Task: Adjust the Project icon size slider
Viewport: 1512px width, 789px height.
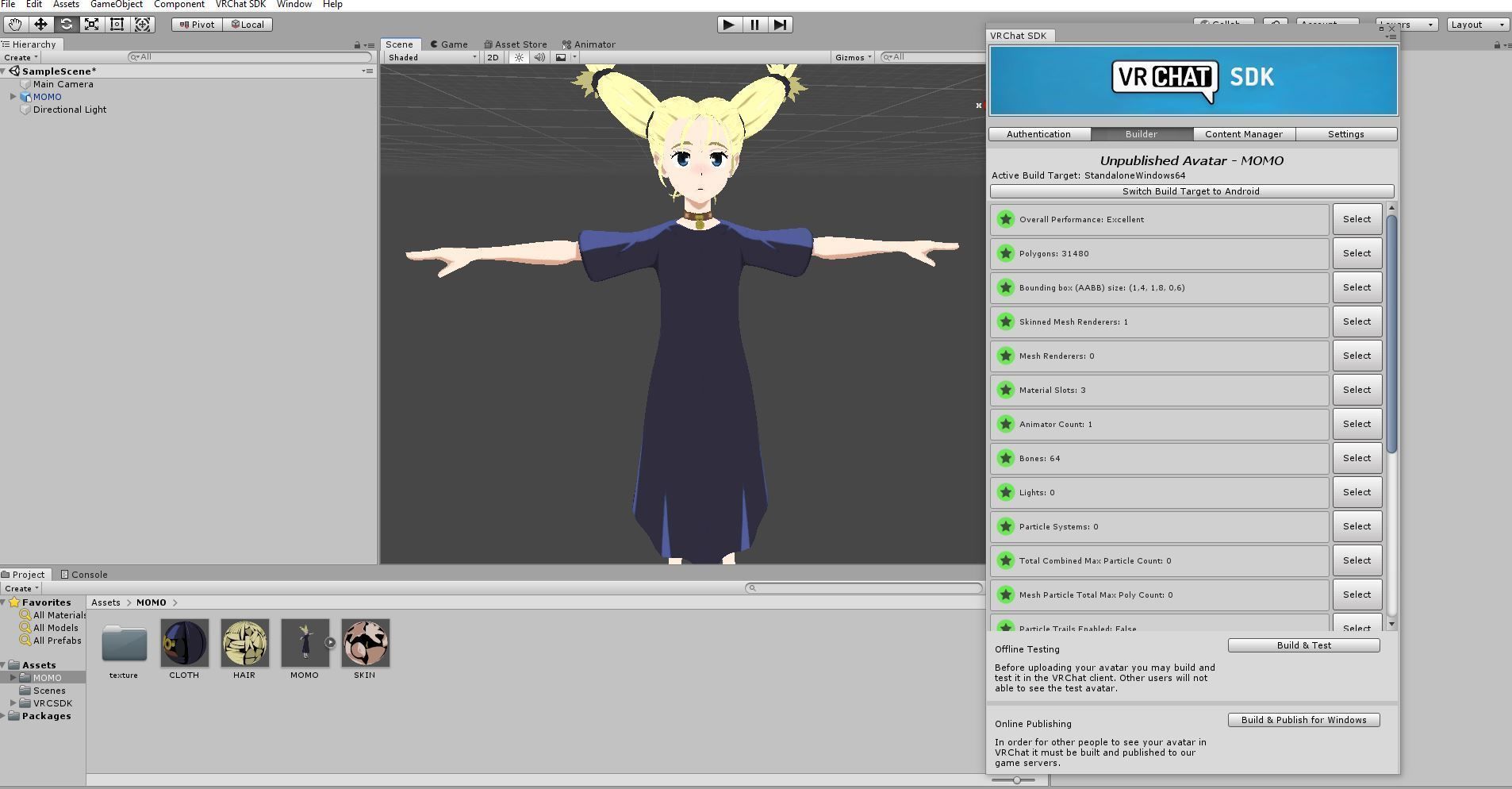Action: tap(1016, 780)
